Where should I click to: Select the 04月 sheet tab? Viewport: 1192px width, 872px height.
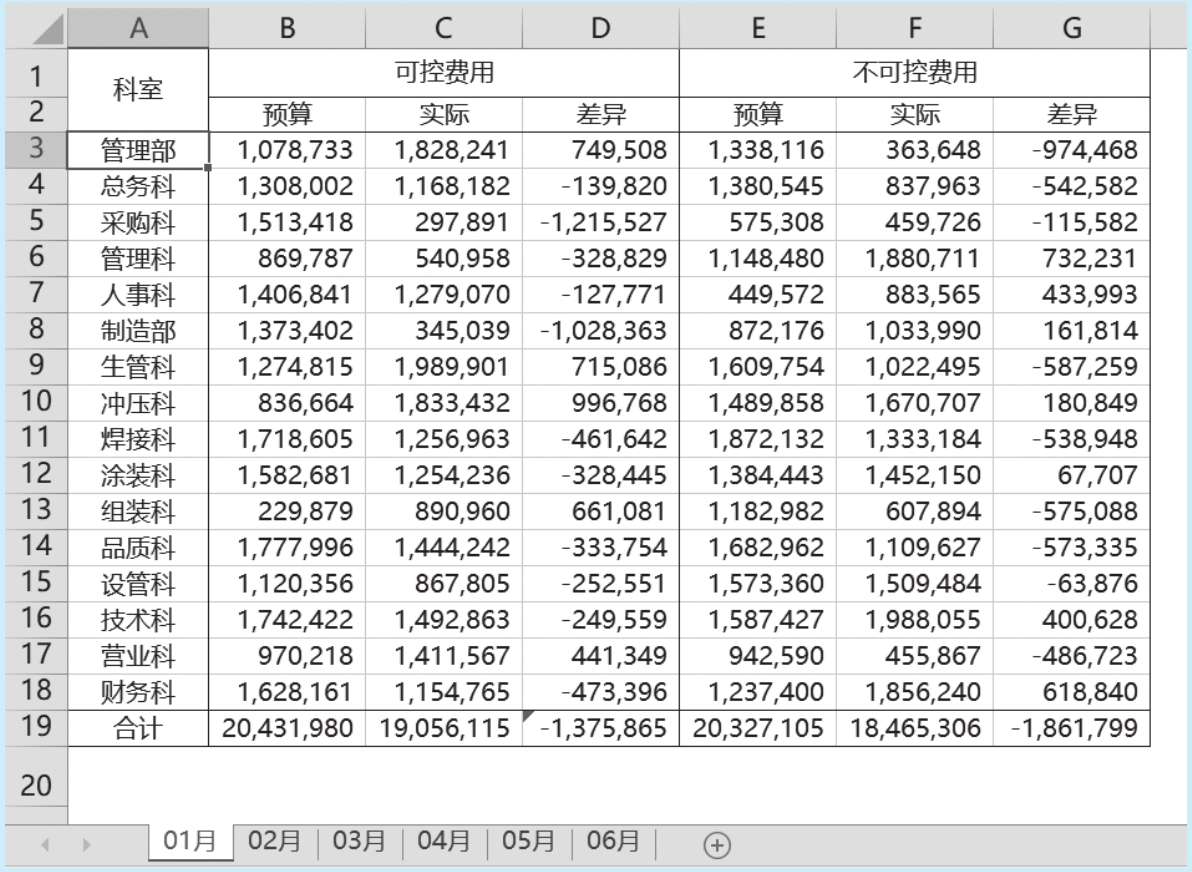tap(444, 843)
